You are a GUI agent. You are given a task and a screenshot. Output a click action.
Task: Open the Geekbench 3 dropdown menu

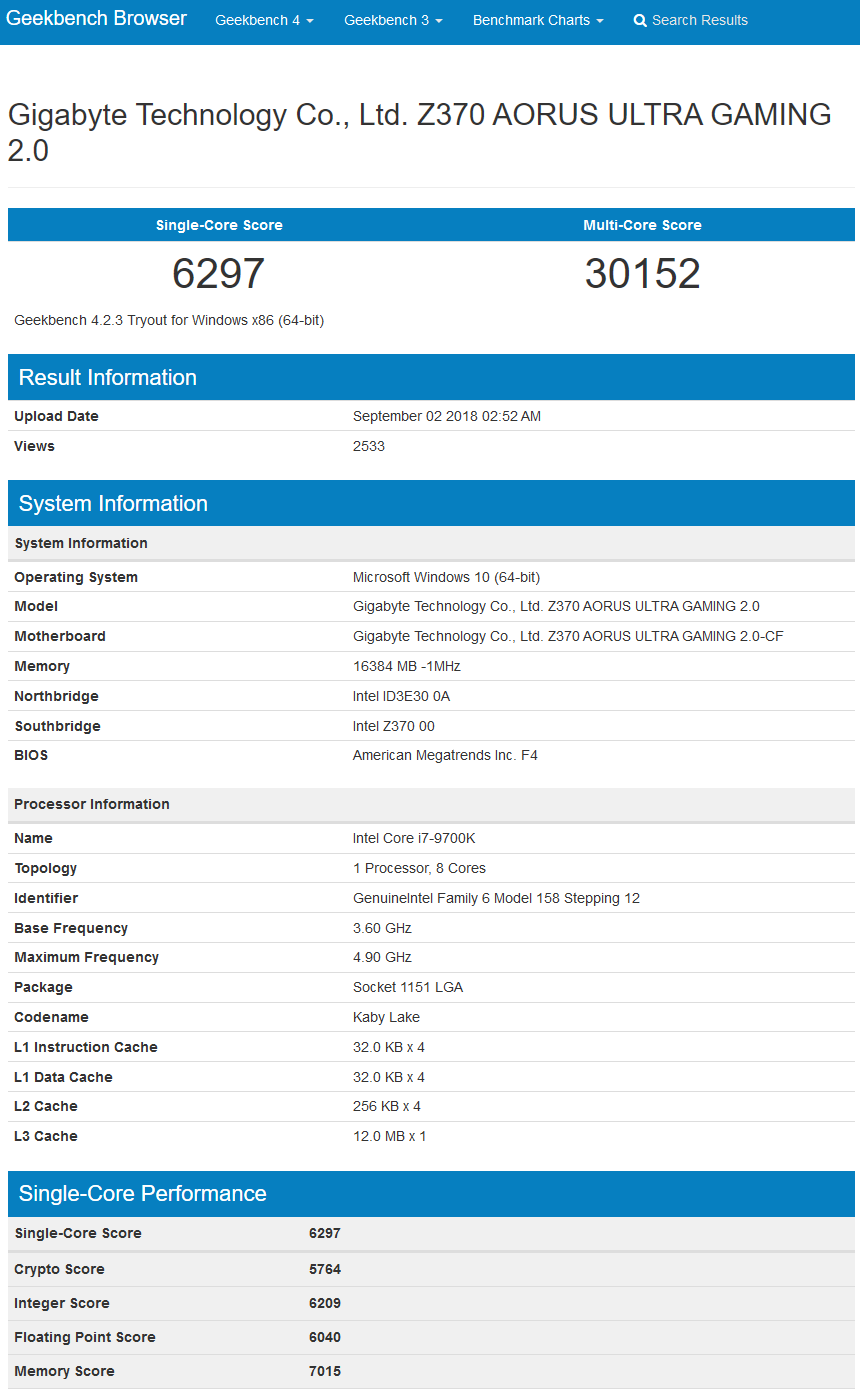tap(393, 20)
